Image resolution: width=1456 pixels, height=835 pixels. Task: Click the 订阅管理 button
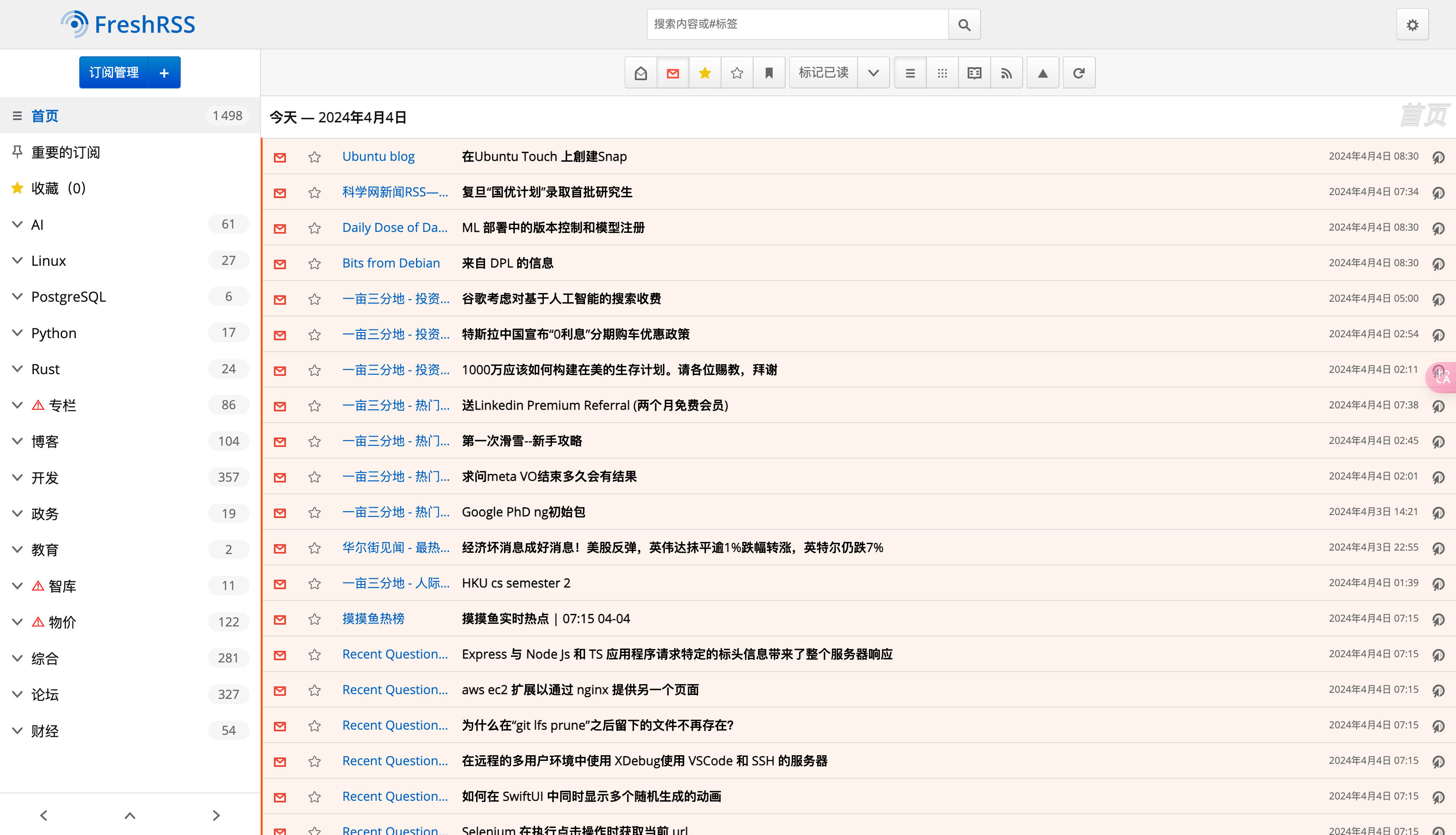[114, 72]
